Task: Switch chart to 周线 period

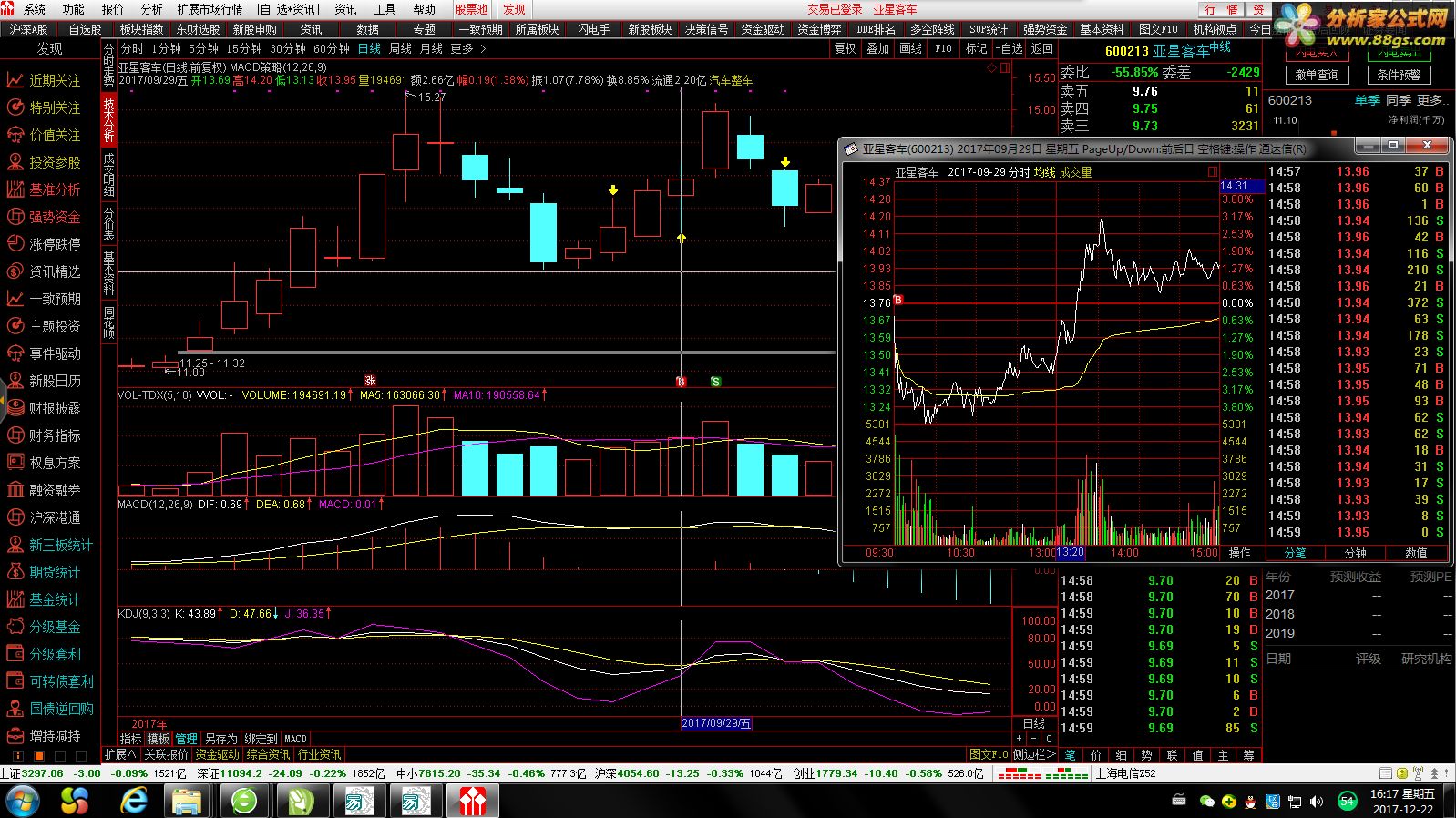Action: point(400,48)
